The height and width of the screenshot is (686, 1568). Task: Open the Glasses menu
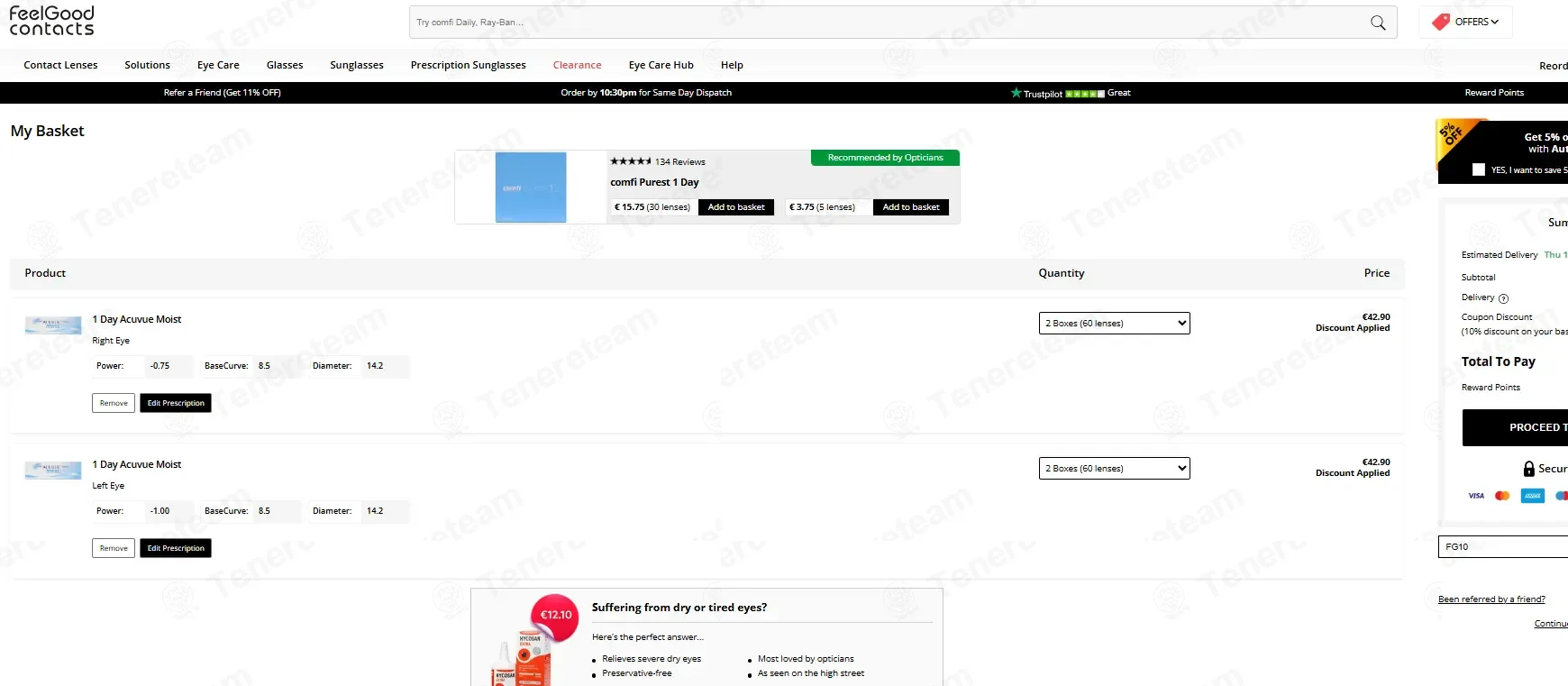285,65
